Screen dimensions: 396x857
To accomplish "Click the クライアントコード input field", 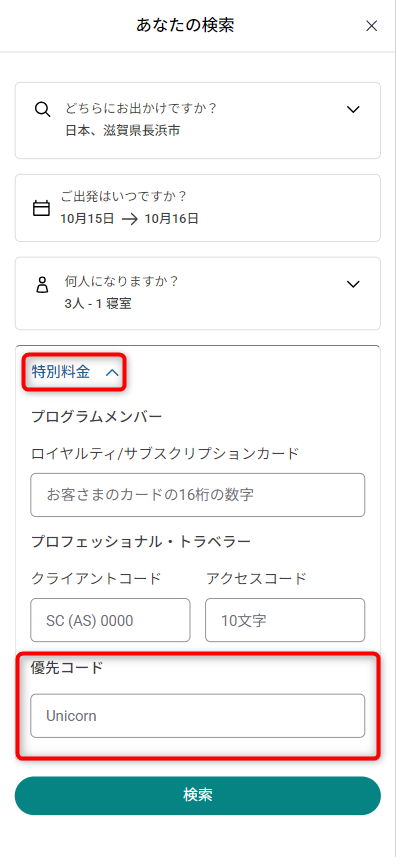I will click(110, 620).
